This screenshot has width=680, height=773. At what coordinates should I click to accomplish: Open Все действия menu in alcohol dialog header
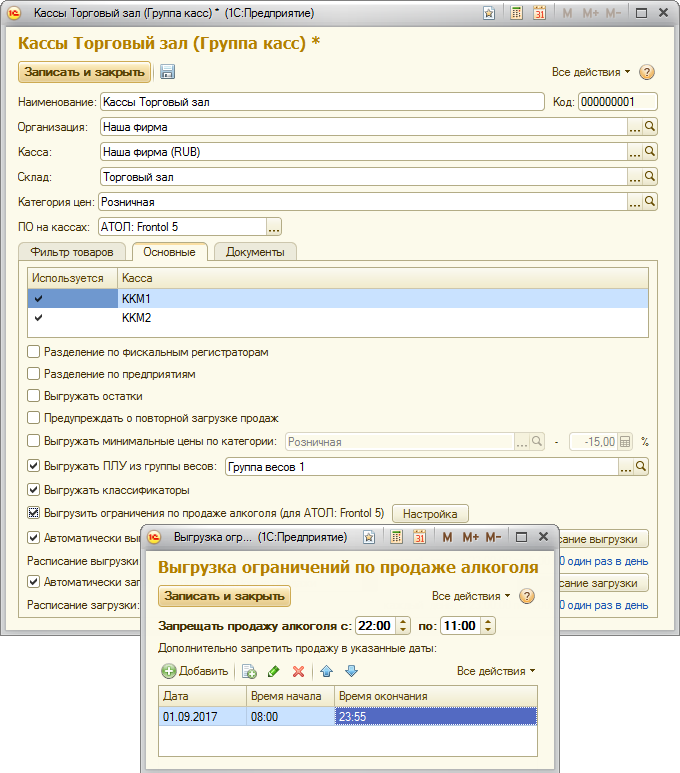click(x=471, y=596)
